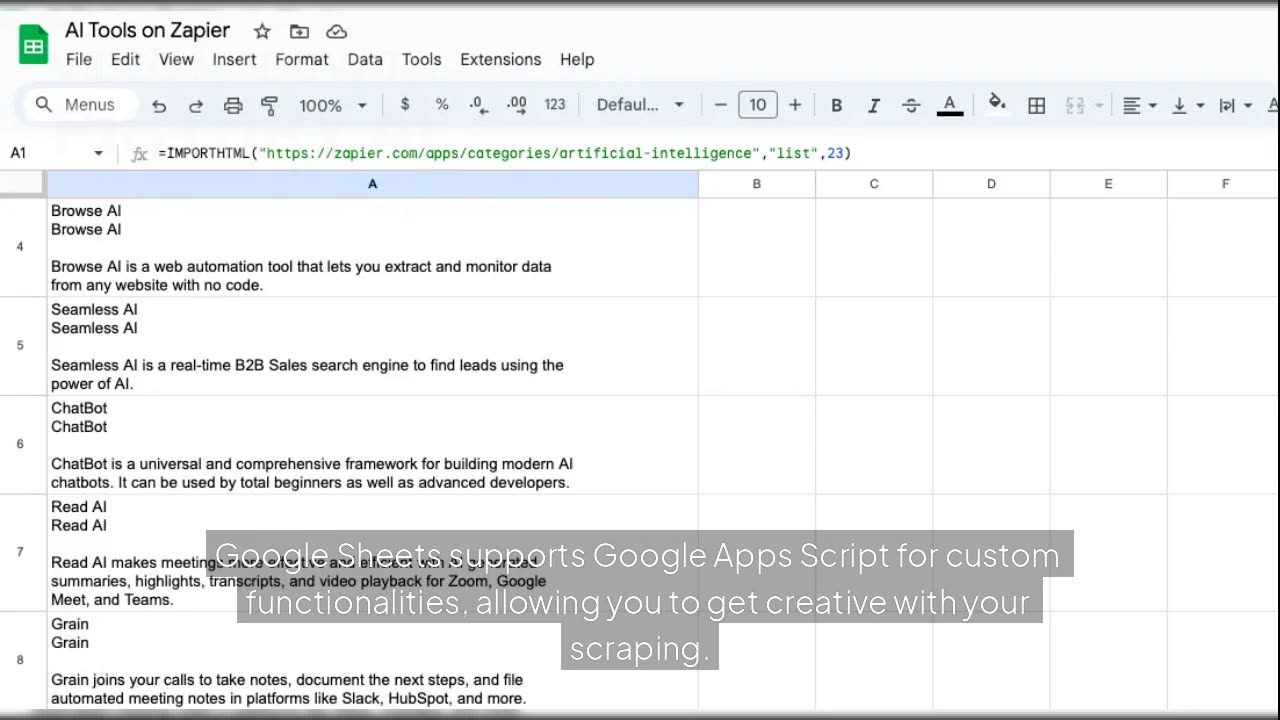Edit the font size field showing 10
Screen dimensions: 1280x720
pos(758,104)
